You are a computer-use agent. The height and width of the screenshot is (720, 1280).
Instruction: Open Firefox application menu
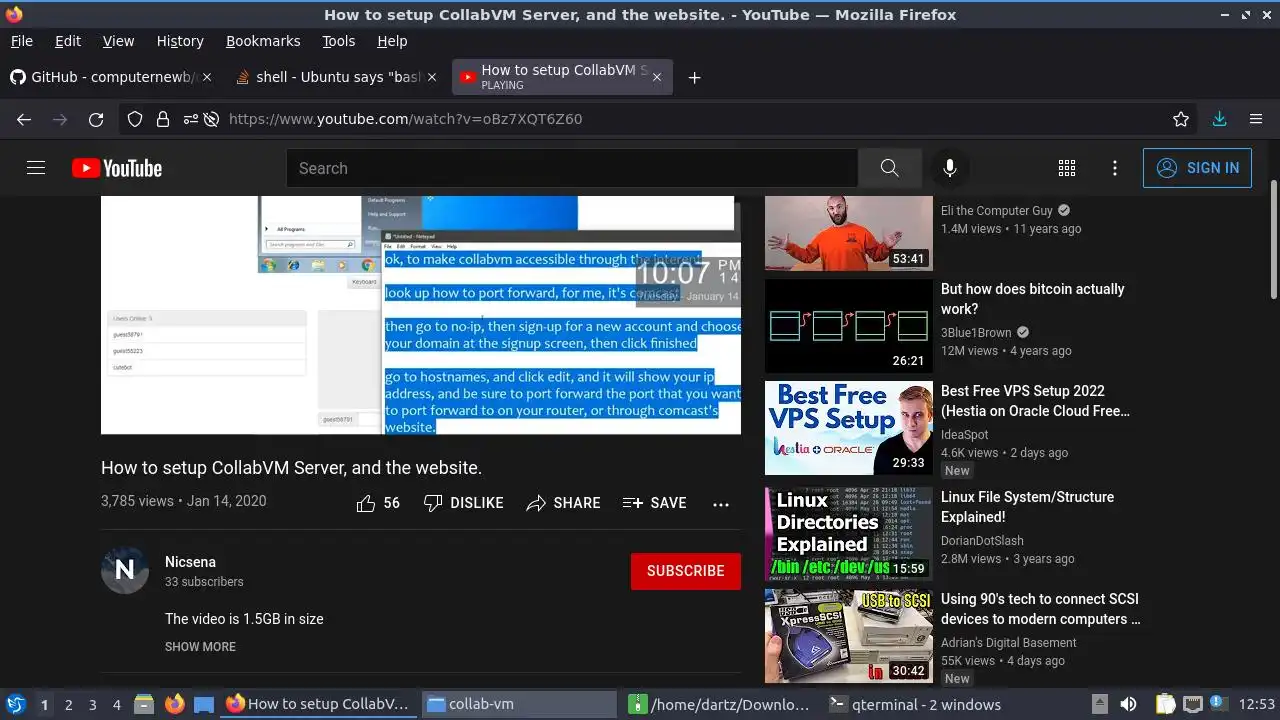point(1256,119)
